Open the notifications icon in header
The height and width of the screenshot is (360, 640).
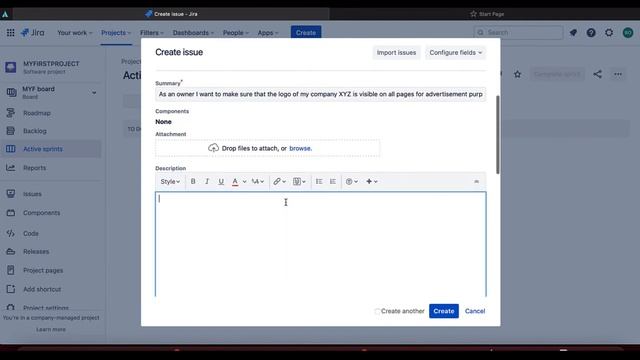[x=573, y=33]
